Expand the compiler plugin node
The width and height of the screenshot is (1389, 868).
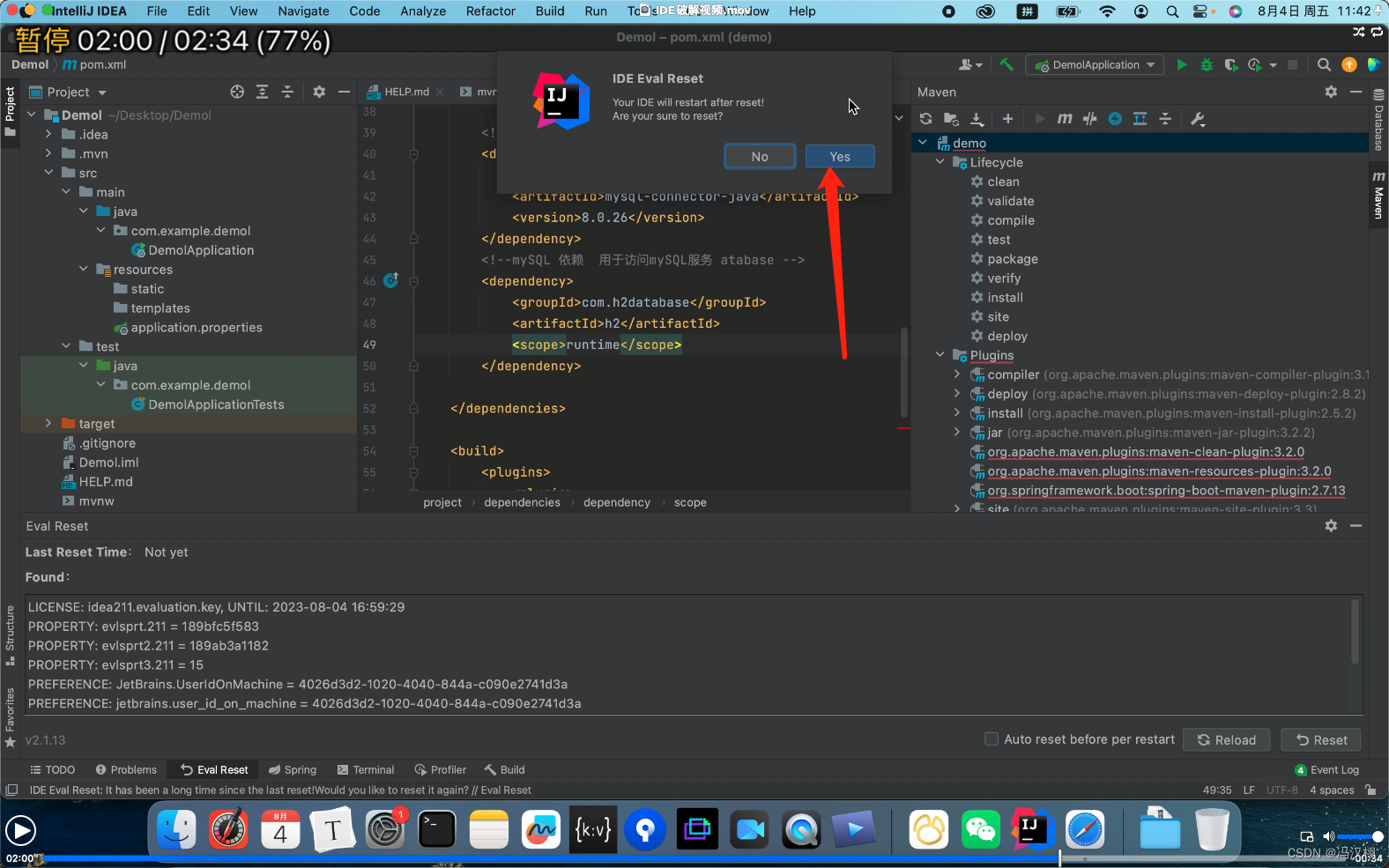point(957,375)
